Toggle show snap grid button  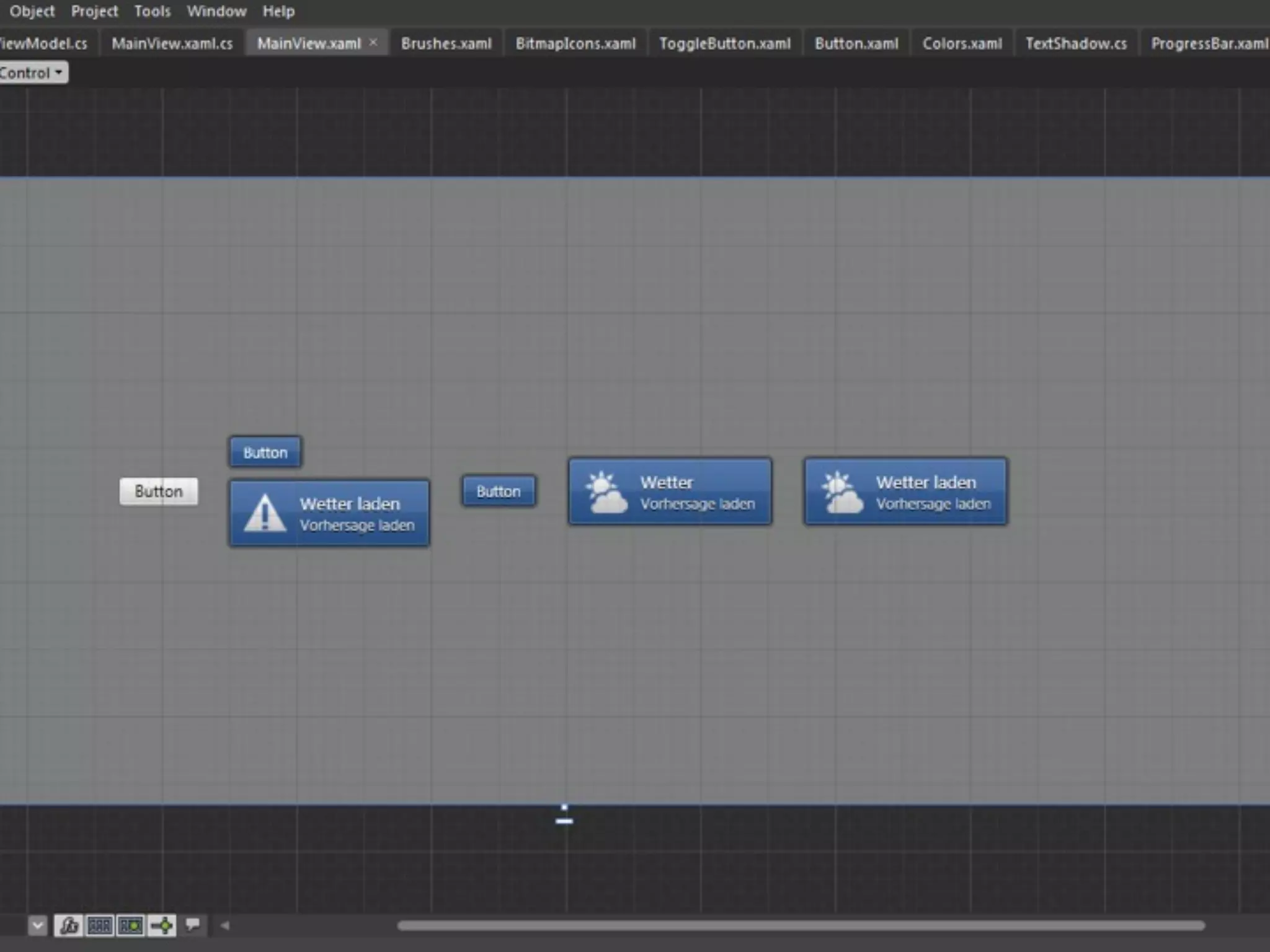pos(99,925)
